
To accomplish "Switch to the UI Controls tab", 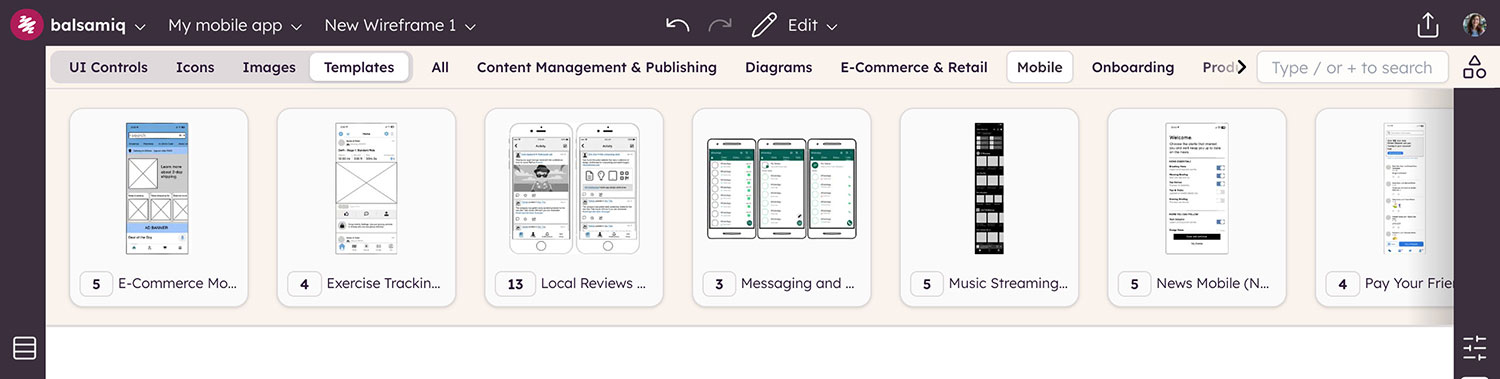I will point(108,67).
